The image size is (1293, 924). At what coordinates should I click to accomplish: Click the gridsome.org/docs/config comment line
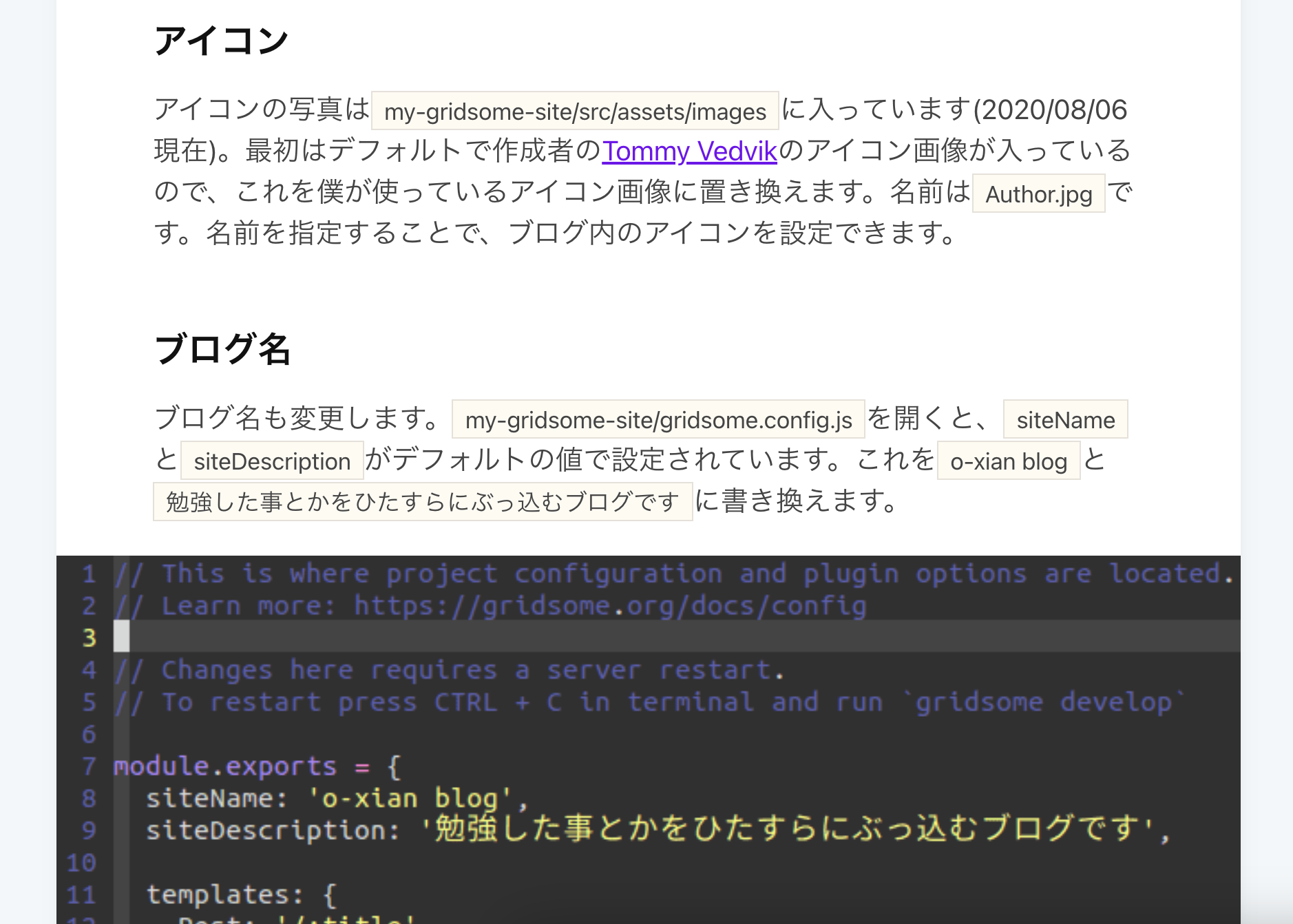pos(490,606)
